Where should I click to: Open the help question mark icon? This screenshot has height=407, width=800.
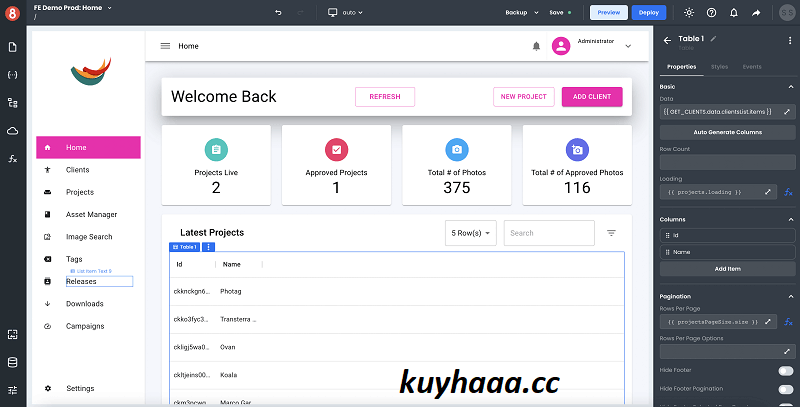(711, 13)
